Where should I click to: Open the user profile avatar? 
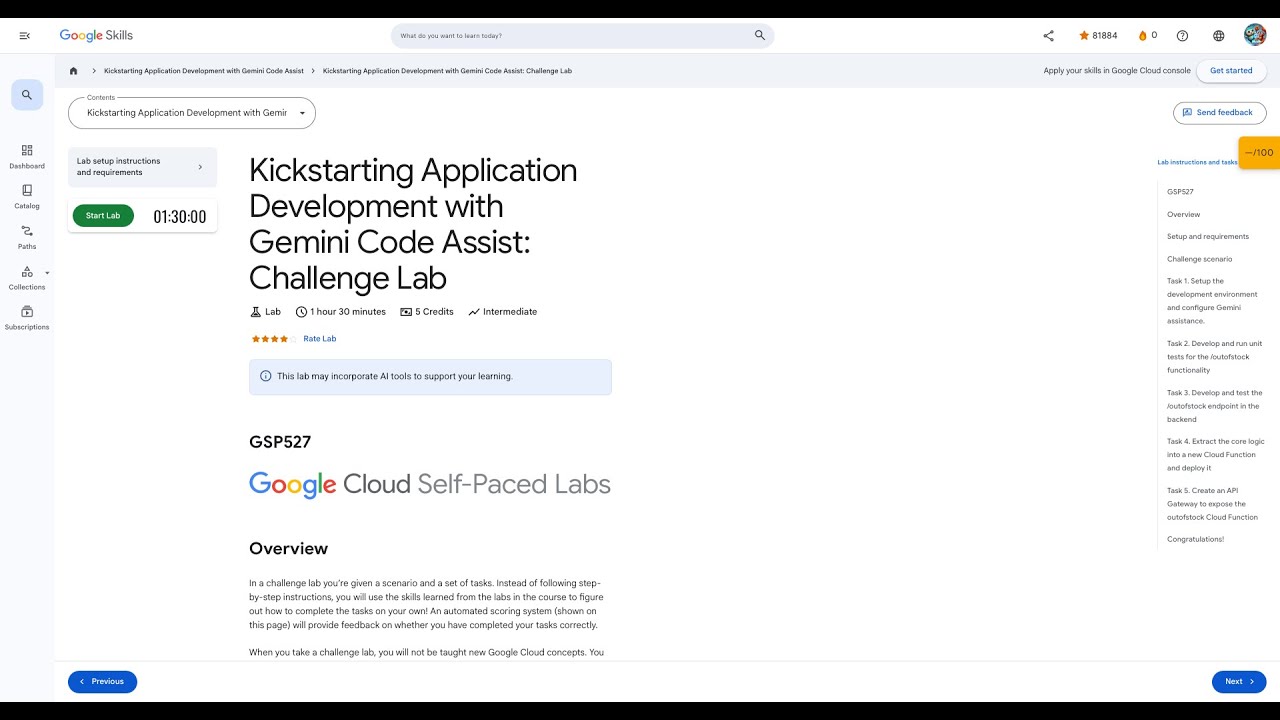(1255, 35)
